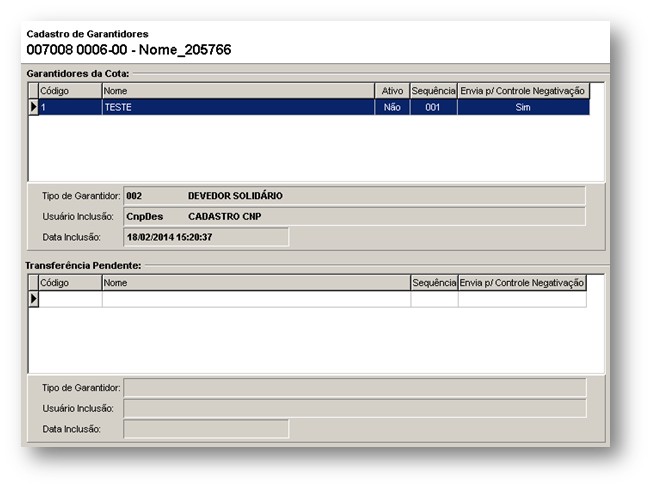
Task: Click Tipo de Garantidor field showing DEVEDOR SOLIDÁRIO
Action: point(354,196)
